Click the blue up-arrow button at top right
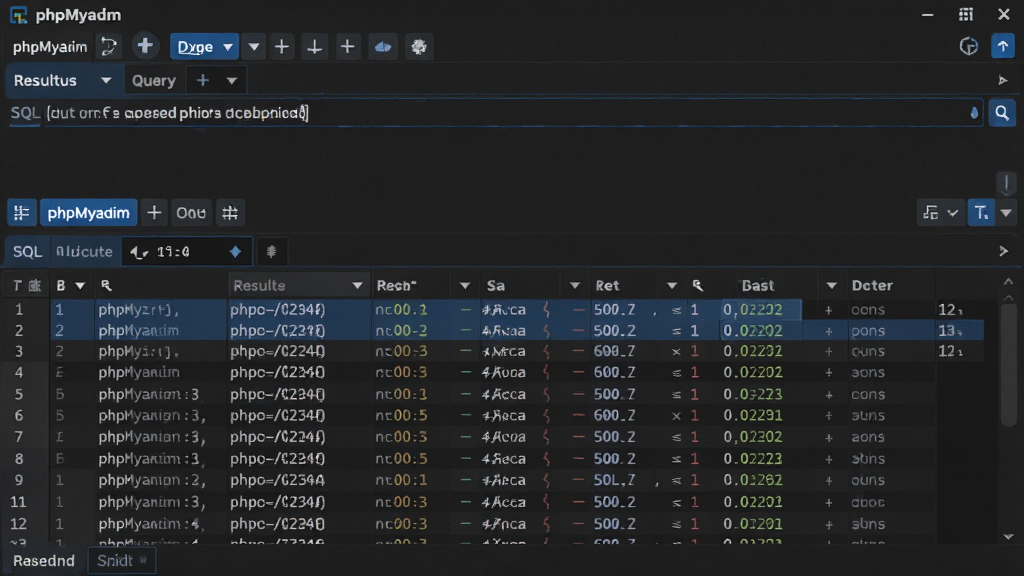The width and height of the screenshot is (1024, 576). click(x=1002, y=46)
